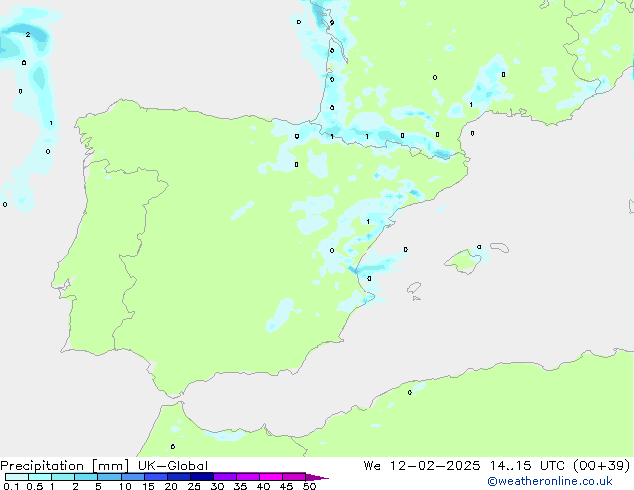Click the '30' legend scale label
The width and height of the screenshot is (634, 490).
pyautogui.click(x=217, y=486)
